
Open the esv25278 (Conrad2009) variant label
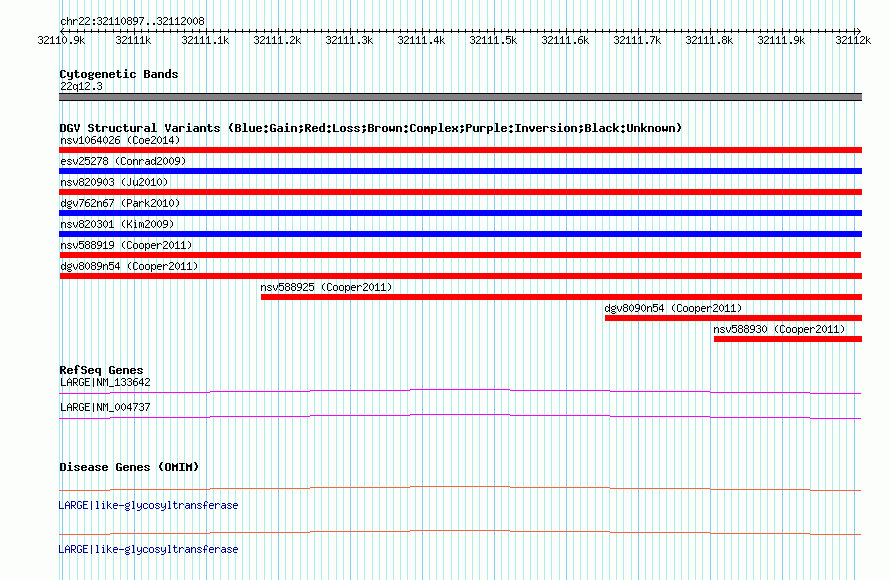(123, 161)
